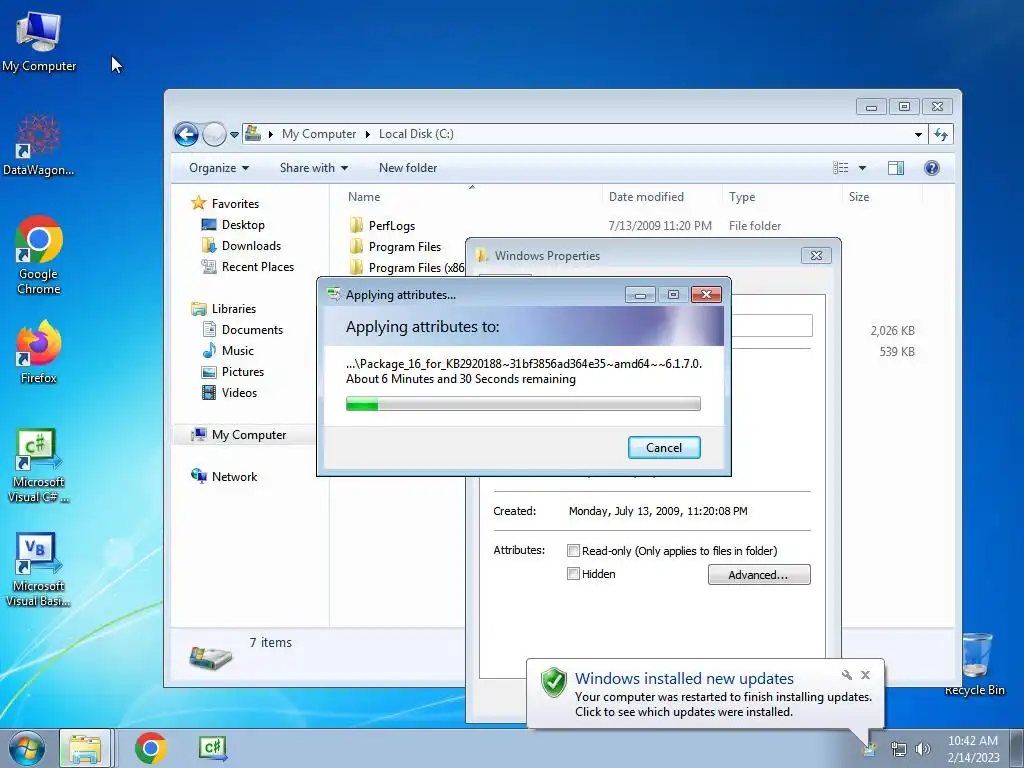Image resolution: width=1024 pixels, height=768 pixels.
Task: Sort by Size column header
Action: tap(859, 197)
